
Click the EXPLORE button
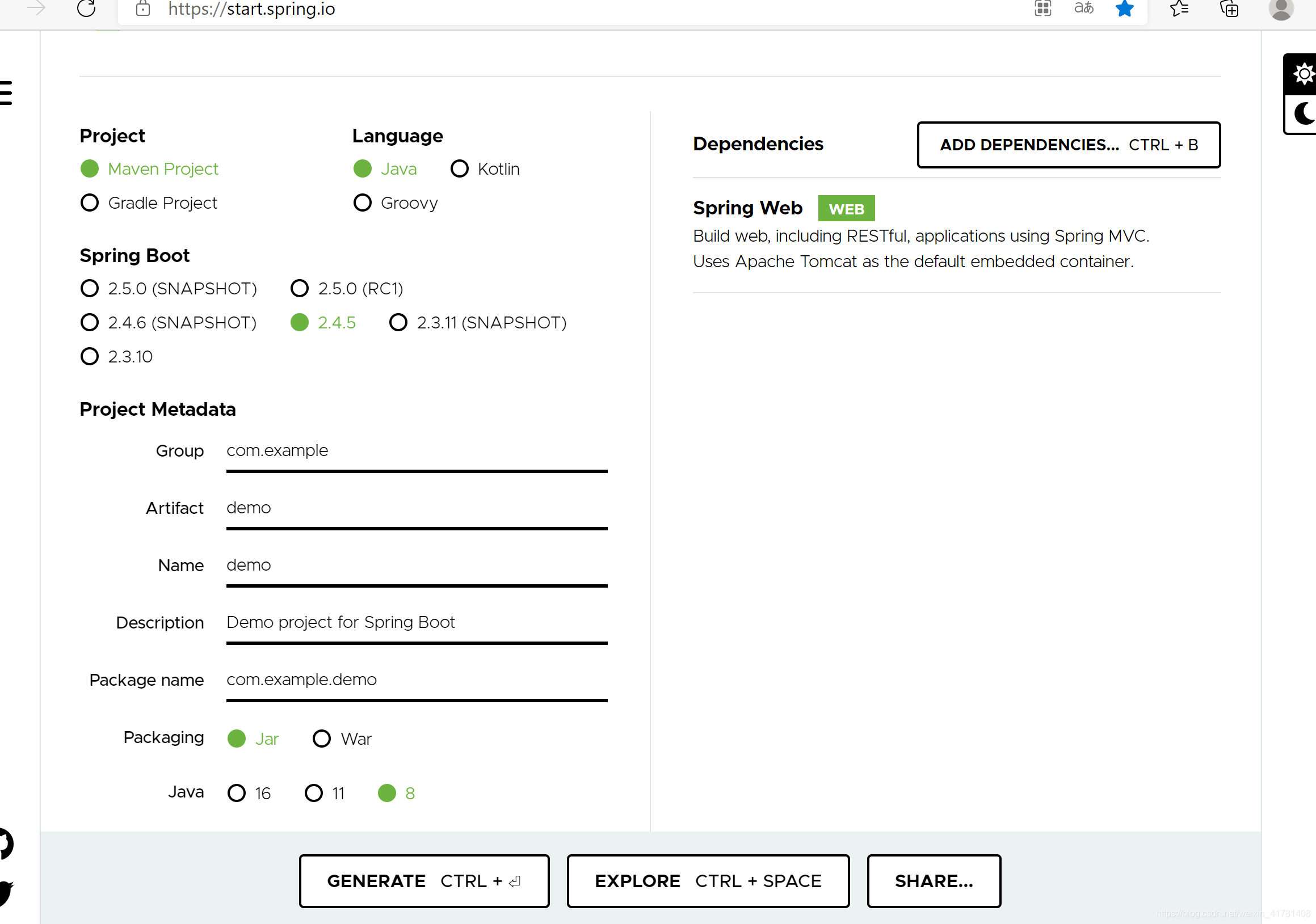(x=708, y=881)
